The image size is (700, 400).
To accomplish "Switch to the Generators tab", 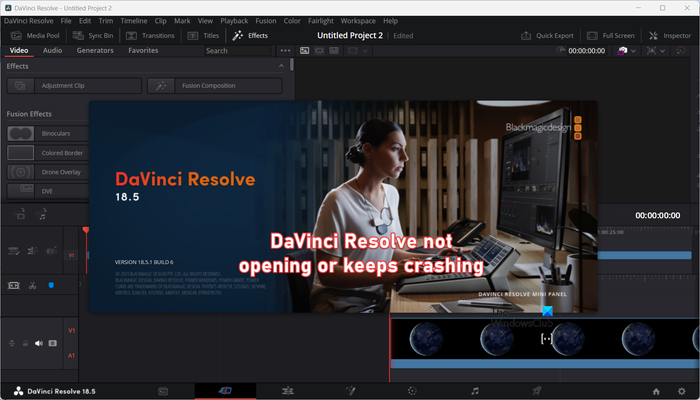I will (95, 50).
